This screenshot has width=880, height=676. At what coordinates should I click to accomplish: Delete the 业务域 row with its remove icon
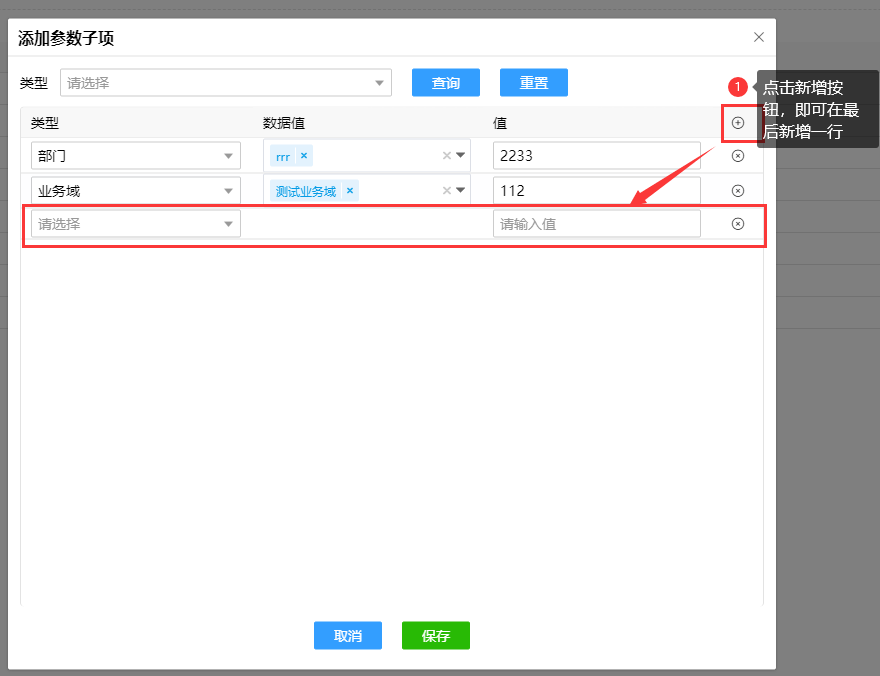pos(738,190)
